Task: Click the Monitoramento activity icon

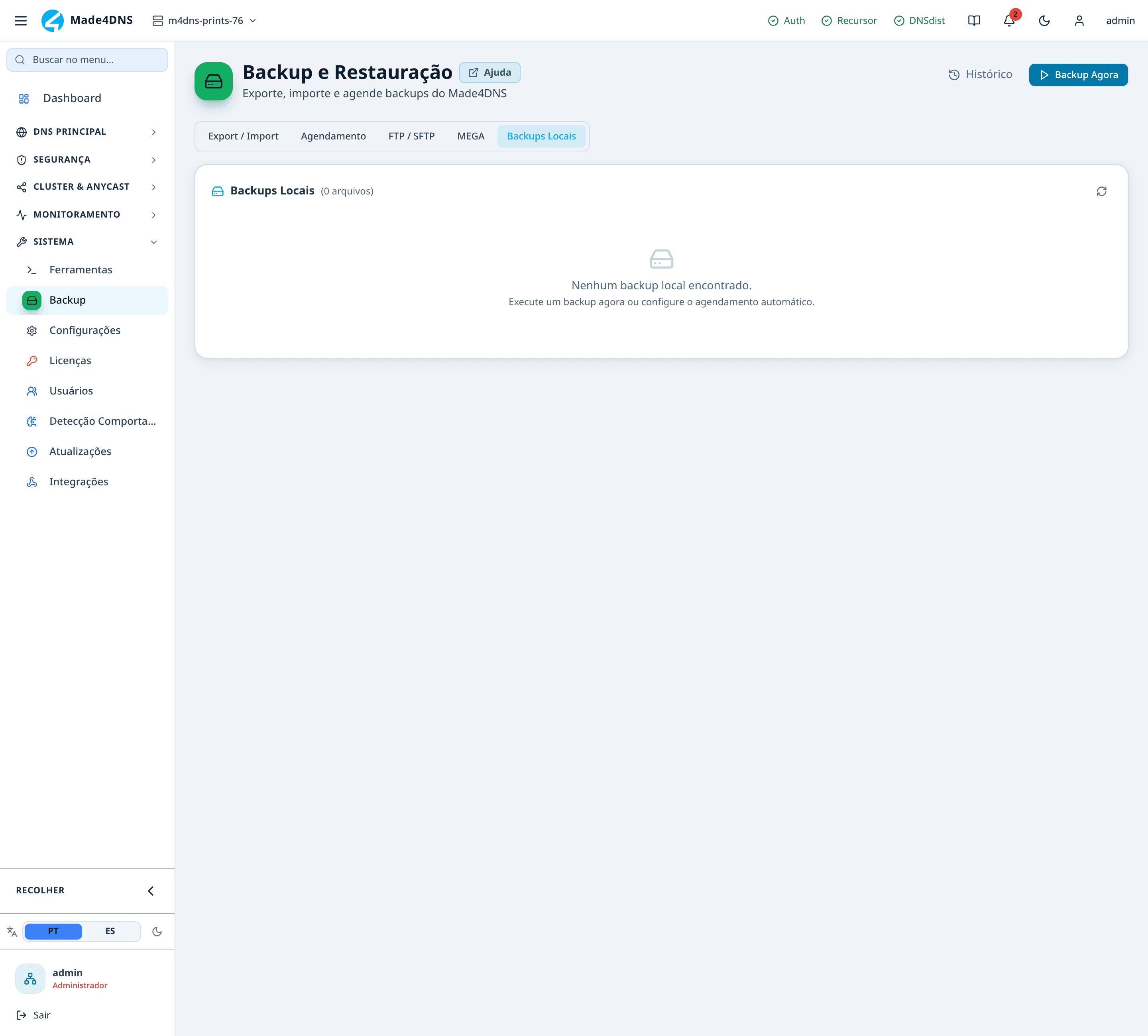Action: (22, 215)
